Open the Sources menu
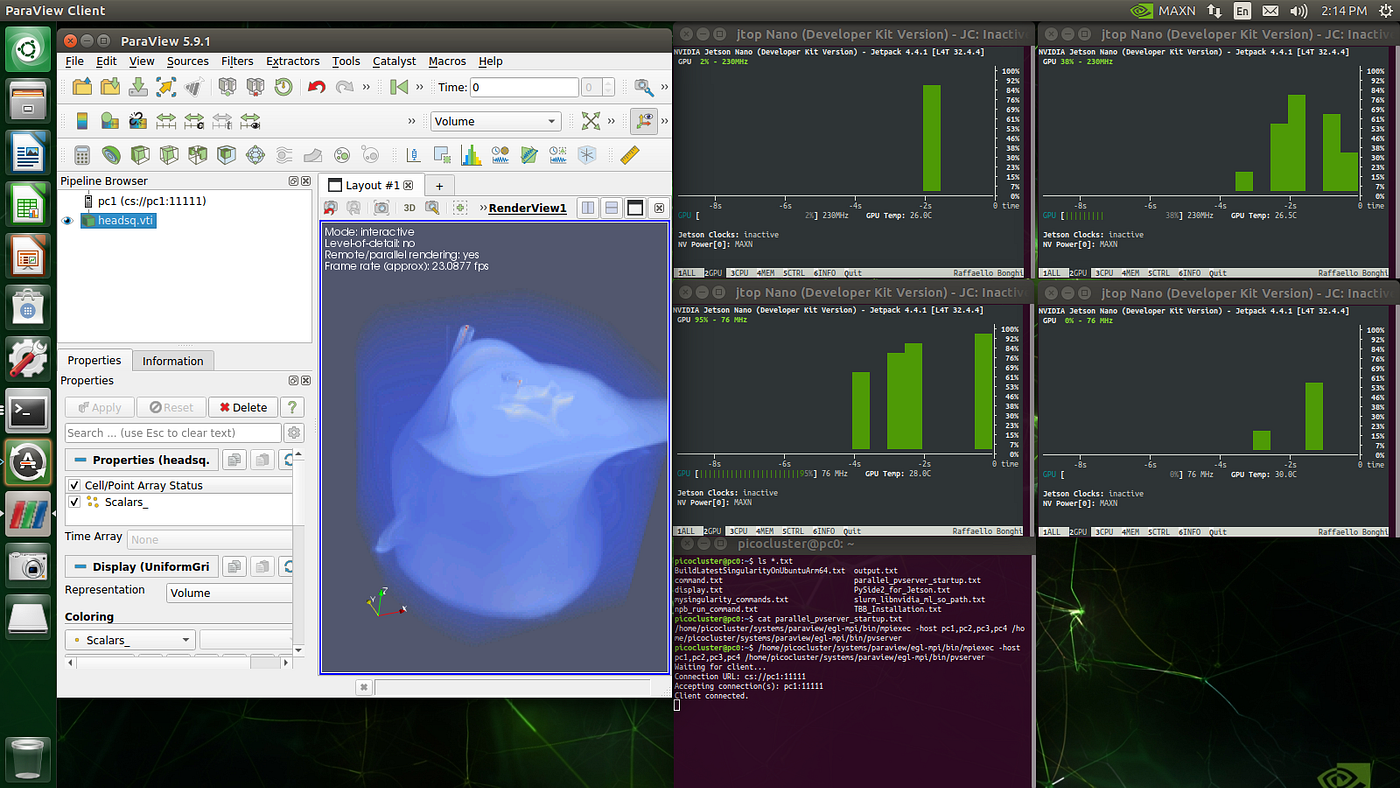Image resolution: width=1400 pixels, height=788 pixels. (188, 61)
